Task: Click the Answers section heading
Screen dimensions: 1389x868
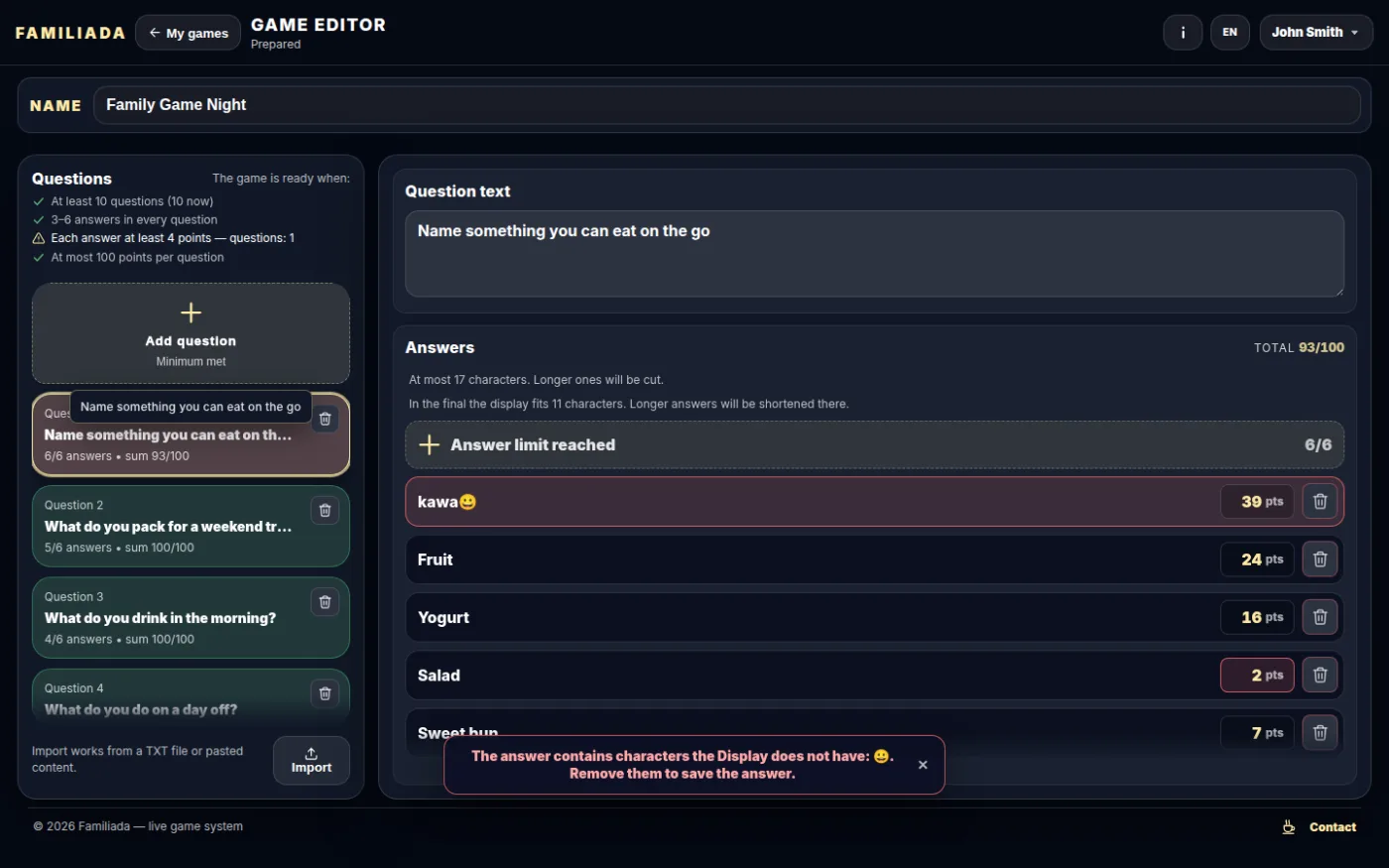Action: click(440, 347)
